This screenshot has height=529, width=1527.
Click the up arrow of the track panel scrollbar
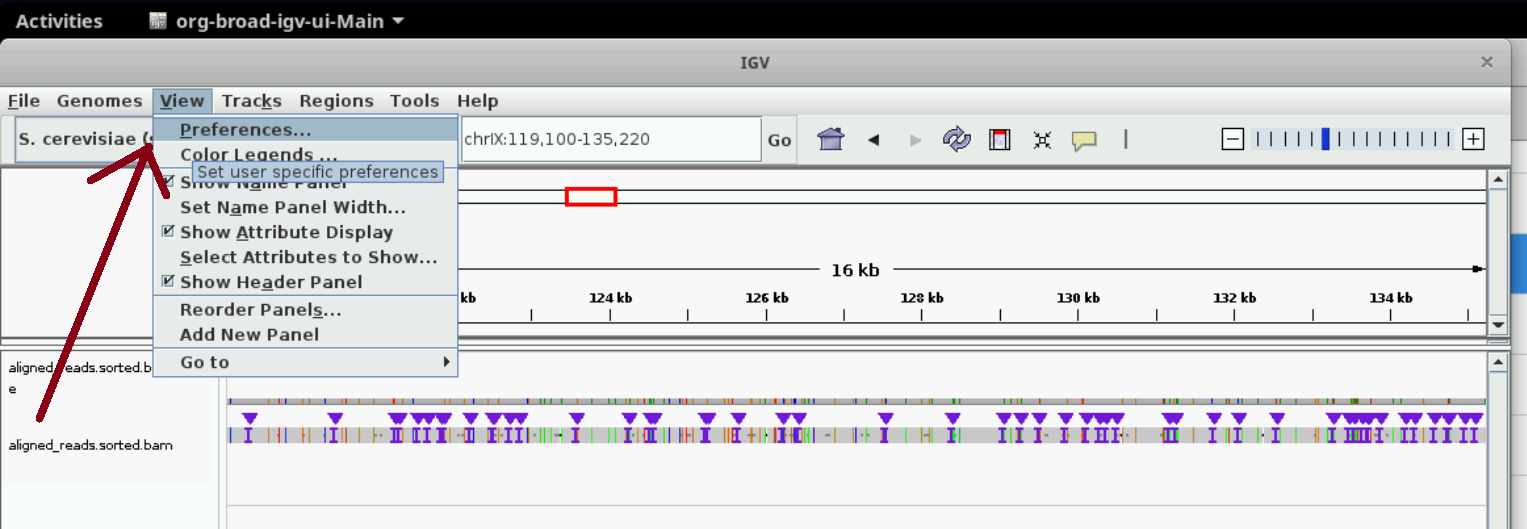tap(1497, 362)
